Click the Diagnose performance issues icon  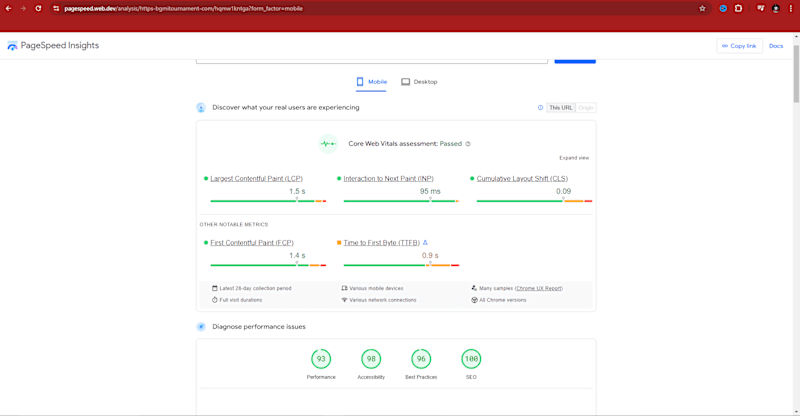(x=201, y=327)
